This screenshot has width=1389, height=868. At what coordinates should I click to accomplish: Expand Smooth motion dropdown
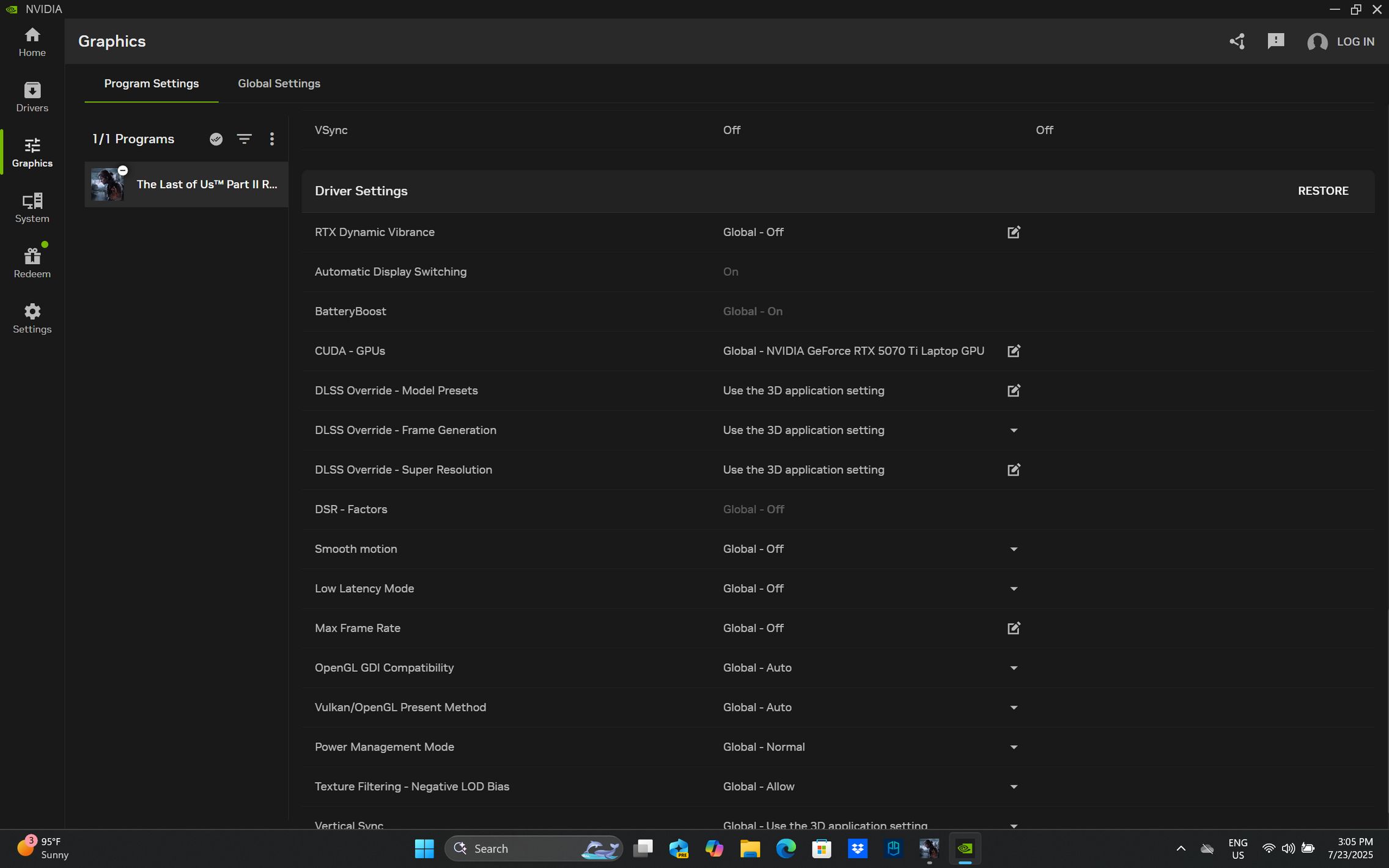coord(1014,549)
